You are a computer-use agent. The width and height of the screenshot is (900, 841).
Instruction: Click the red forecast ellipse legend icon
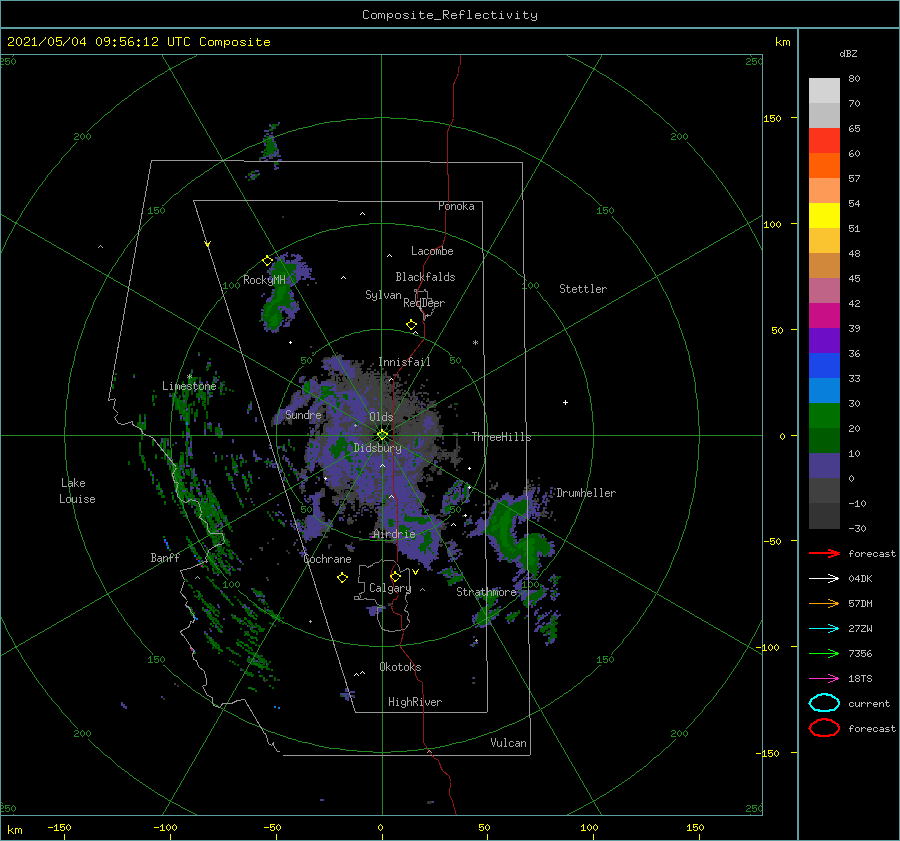pyautogui.click(x=824, y=728)
